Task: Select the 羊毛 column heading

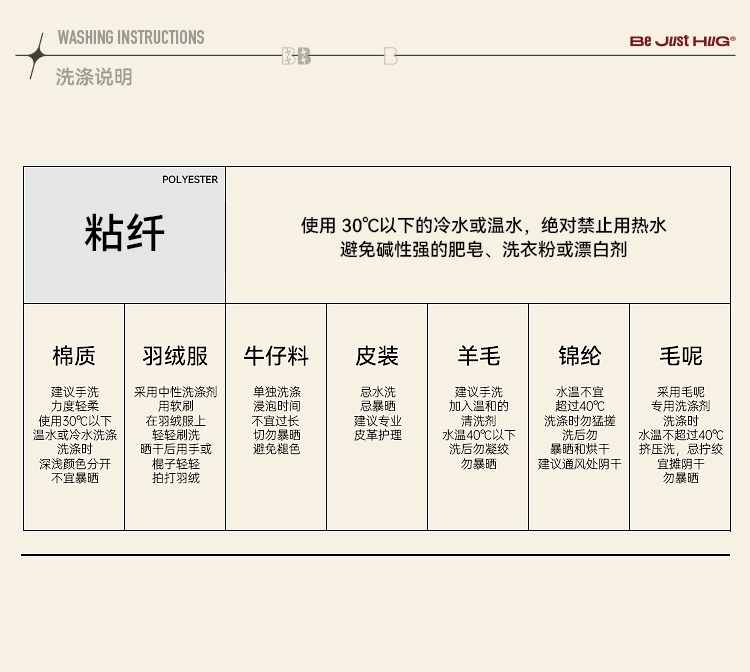Action: (x=478, y=356)
